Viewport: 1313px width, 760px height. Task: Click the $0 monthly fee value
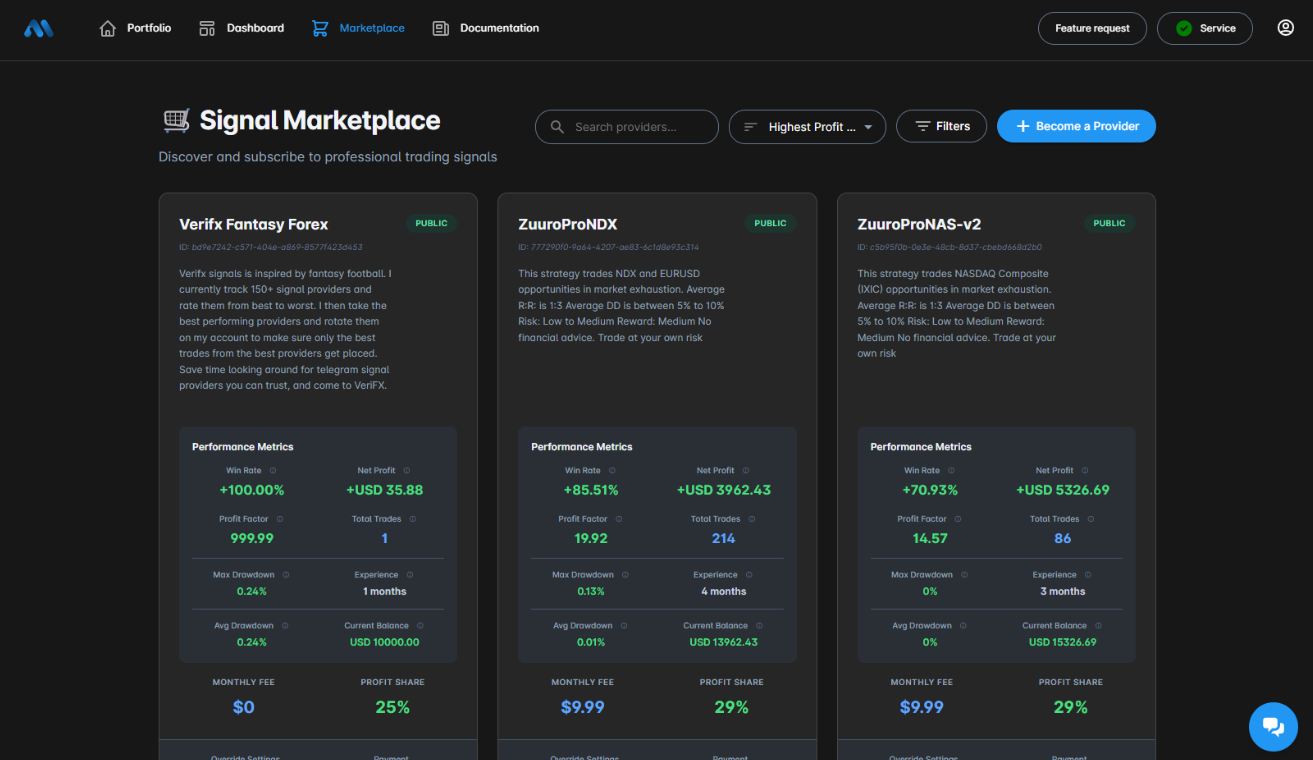pos(243,707)
